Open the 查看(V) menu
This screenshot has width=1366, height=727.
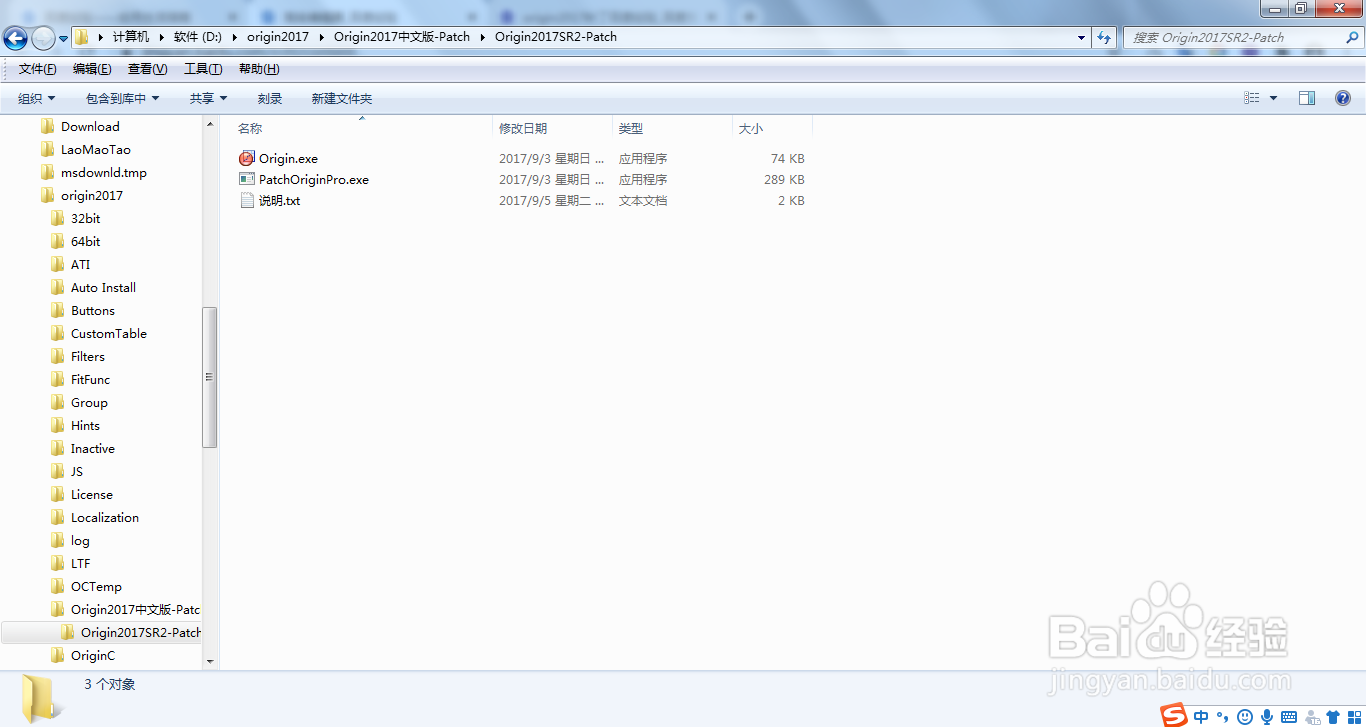[147, 69]
